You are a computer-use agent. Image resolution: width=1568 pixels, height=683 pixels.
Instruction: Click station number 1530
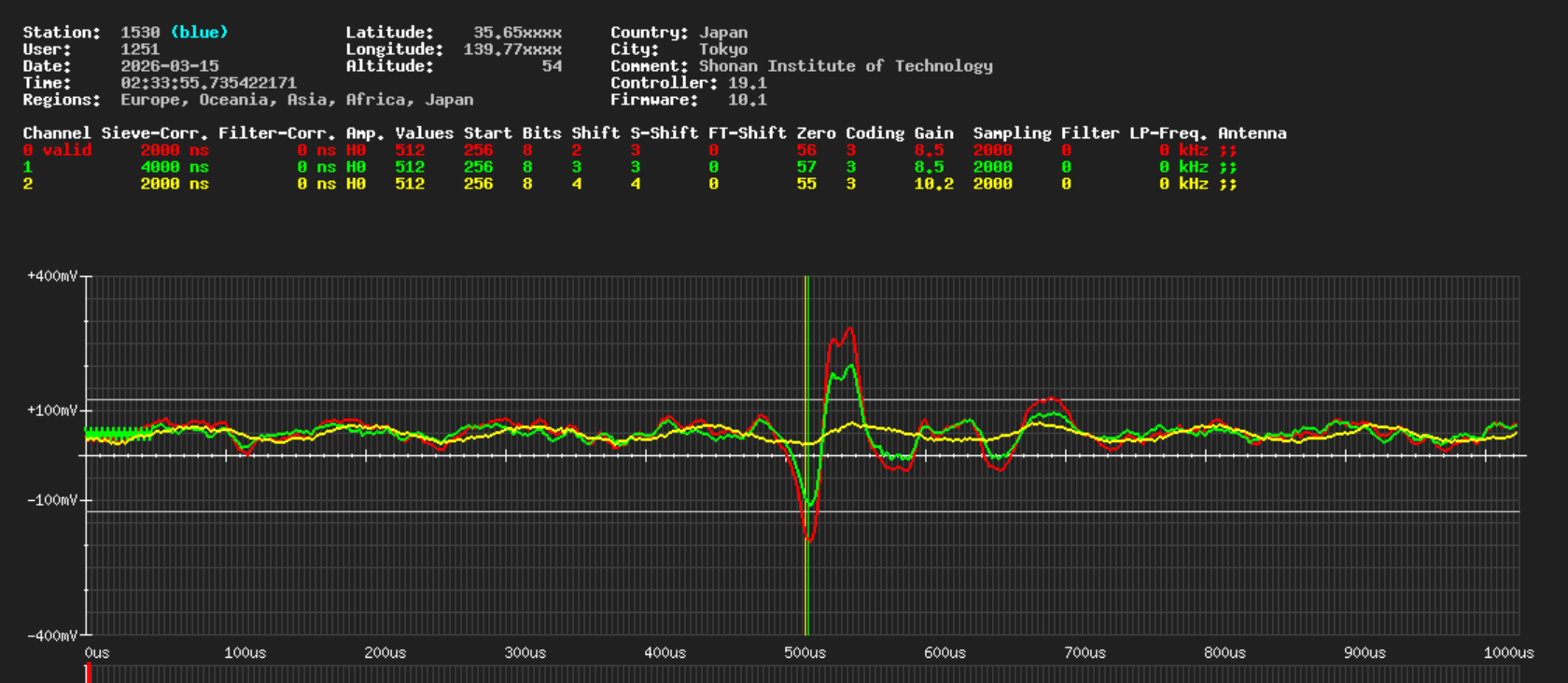(140, 33)
